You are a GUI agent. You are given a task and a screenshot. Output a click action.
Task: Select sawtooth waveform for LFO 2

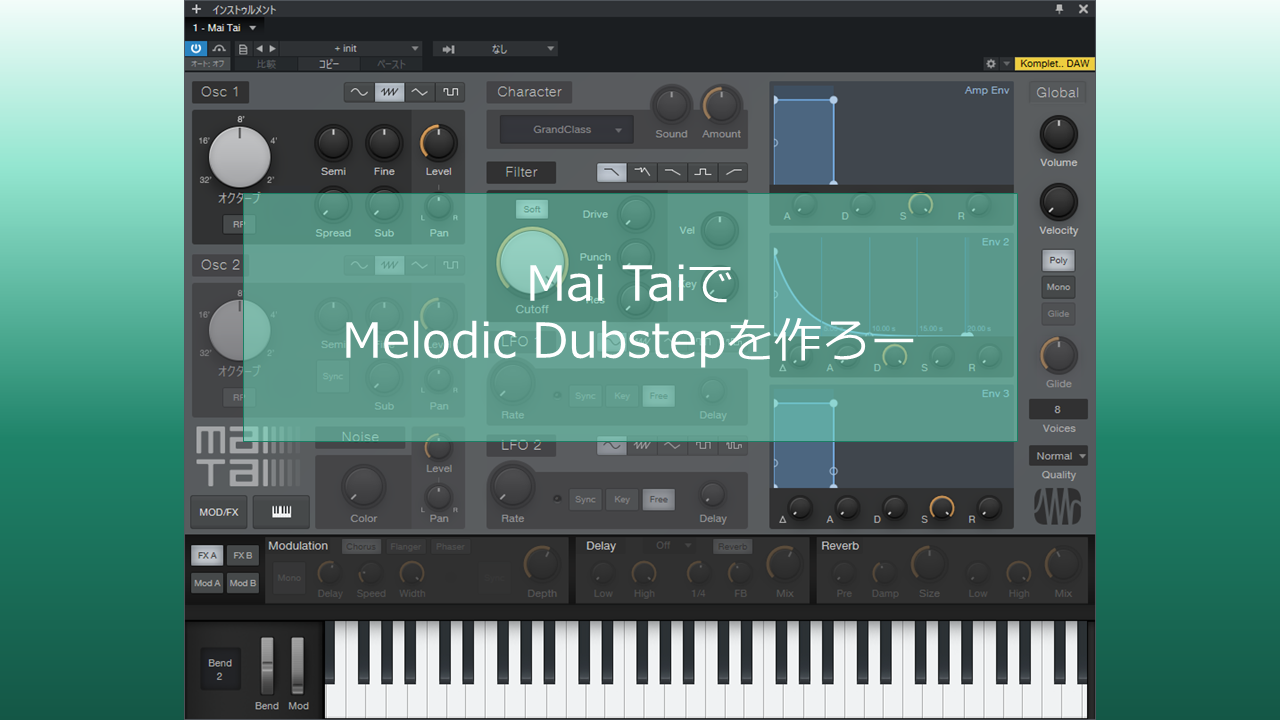pyautogui.click(x=642, y=445)
